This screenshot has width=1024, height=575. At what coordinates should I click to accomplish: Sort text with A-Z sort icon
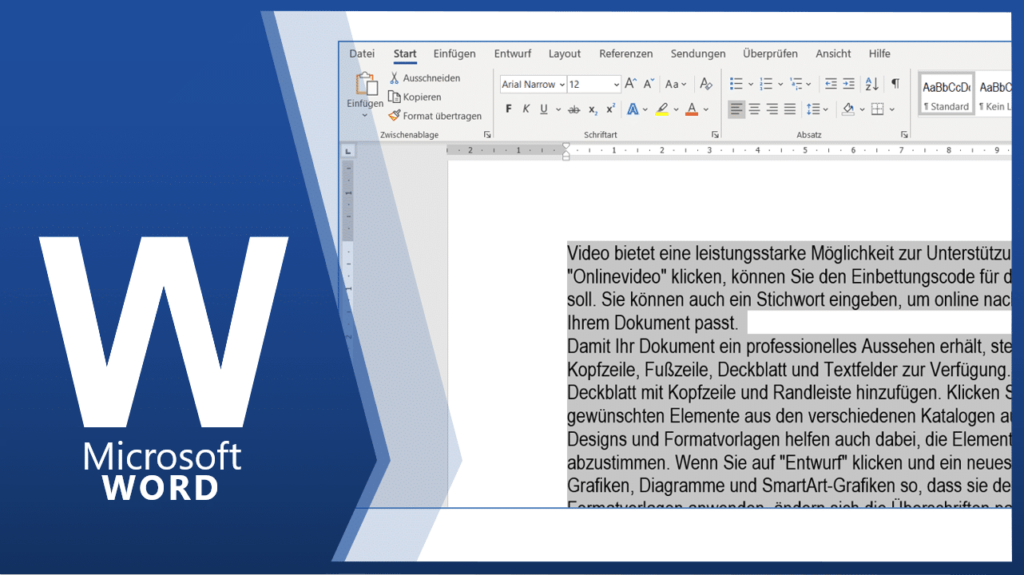coord(871,84)
